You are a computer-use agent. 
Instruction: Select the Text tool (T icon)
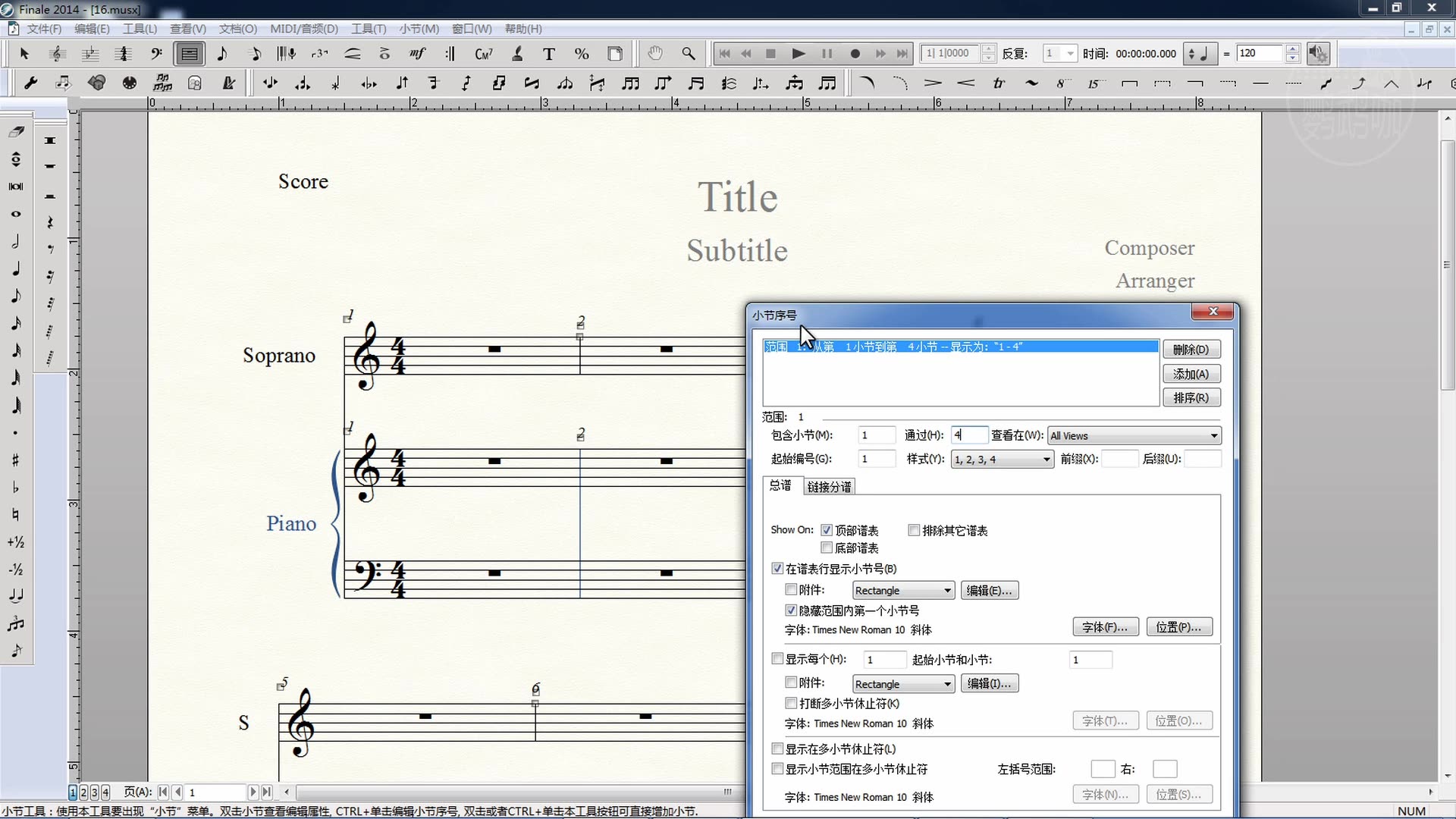tap(549, 54)
